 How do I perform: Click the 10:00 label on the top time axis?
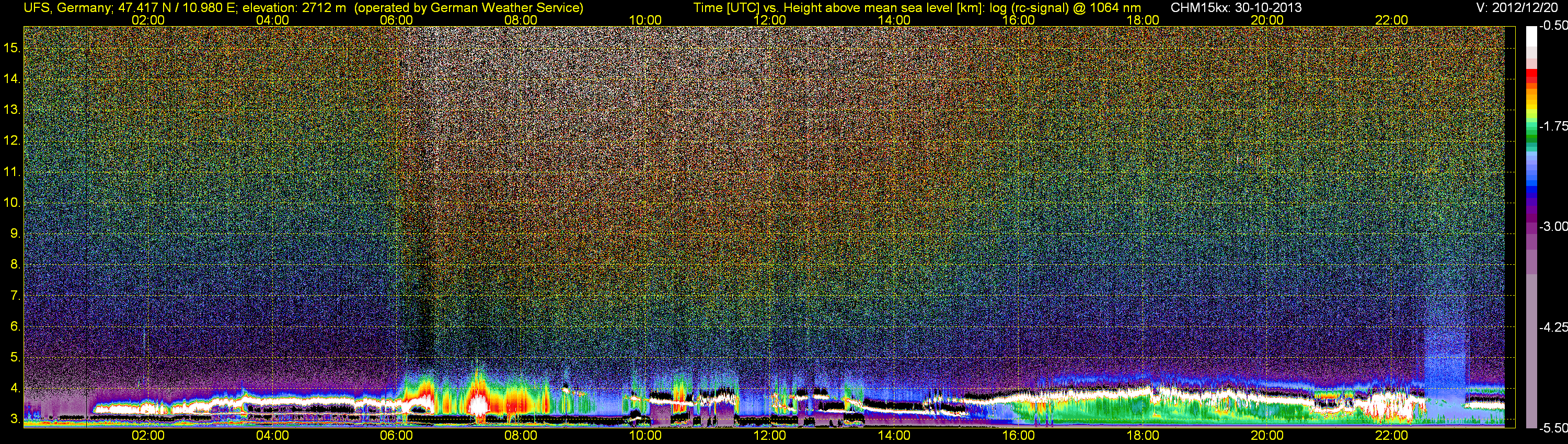coord(645,20)
